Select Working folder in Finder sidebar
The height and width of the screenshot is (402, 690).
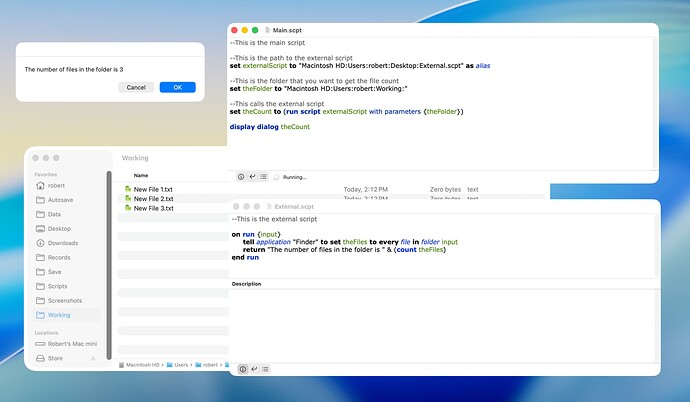(66, 315)
